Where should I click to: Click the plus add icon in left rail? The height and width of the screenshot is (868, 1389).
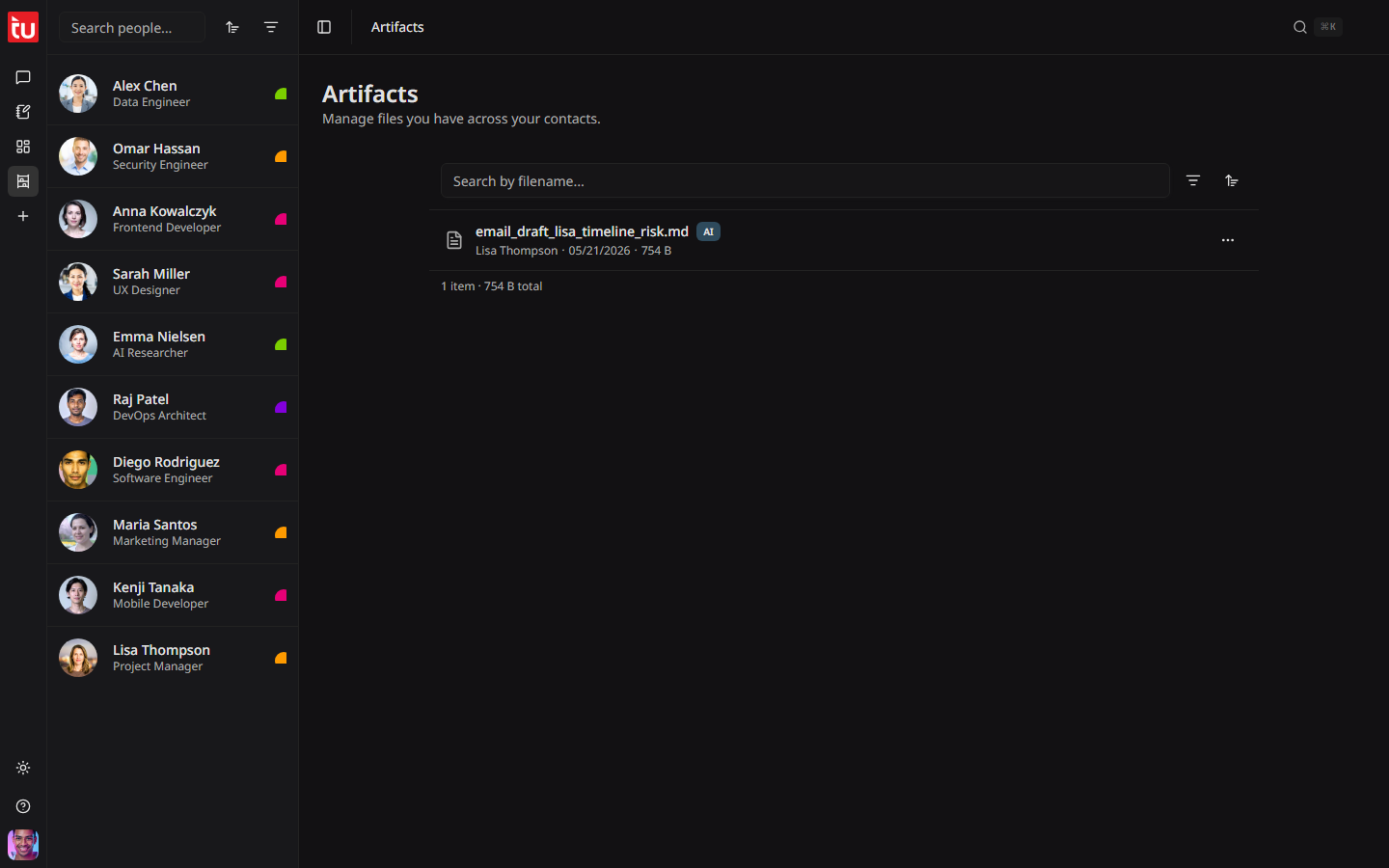point(23,216)
